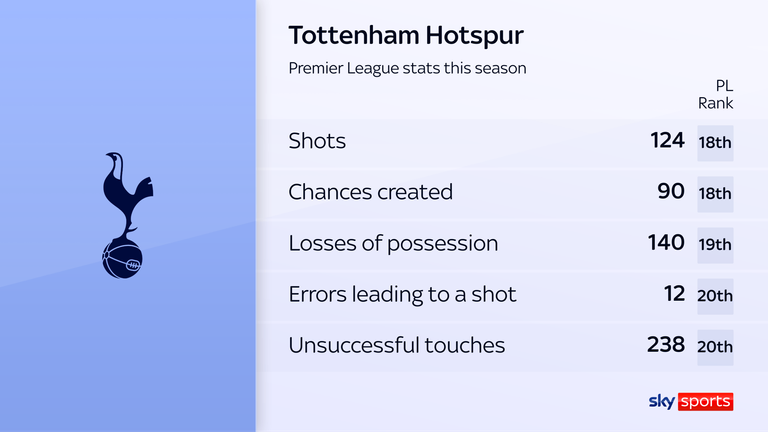Click the Chances created row label

pos(370,192)
